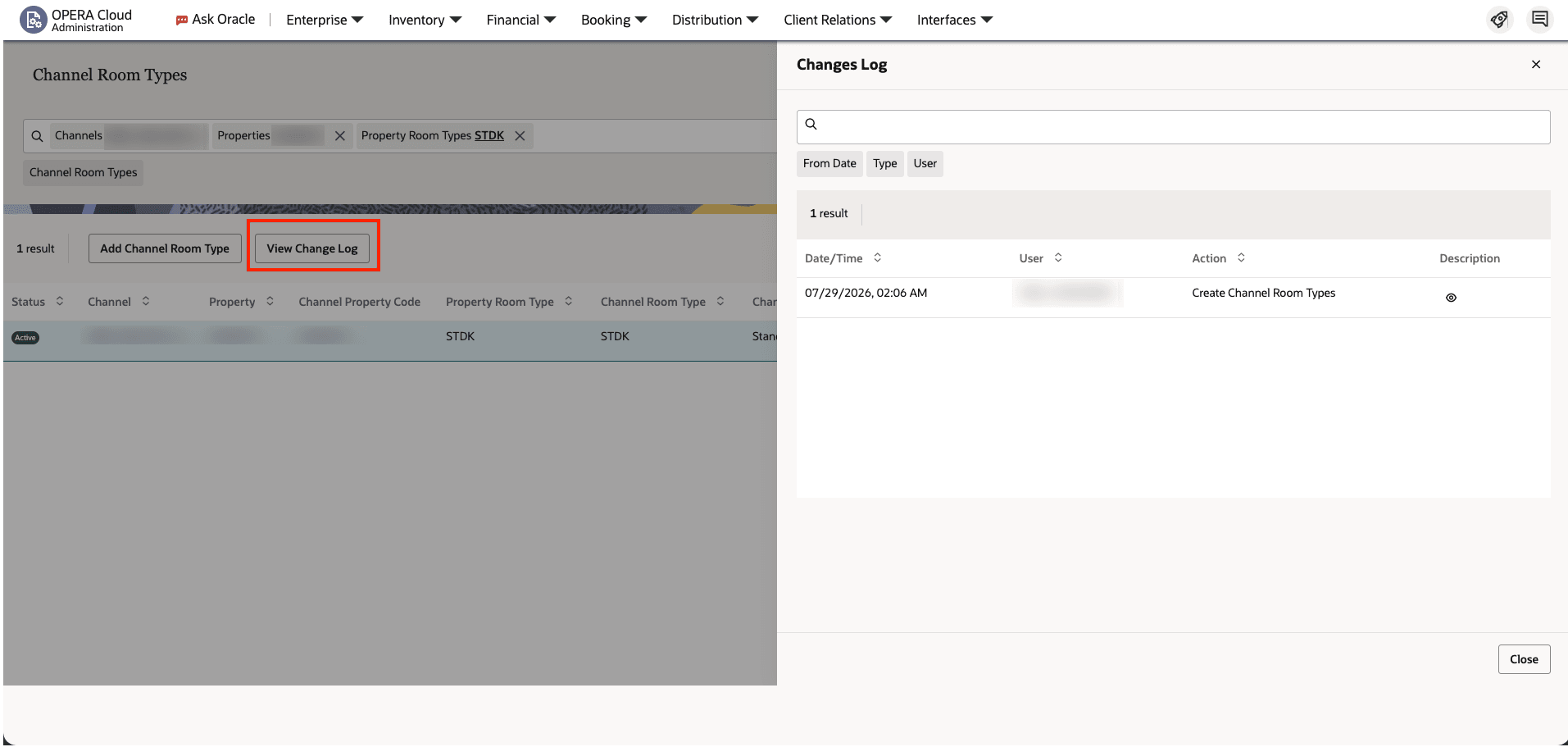
Task: Sort table by Channel Room Type
Action: coord(720,301)
